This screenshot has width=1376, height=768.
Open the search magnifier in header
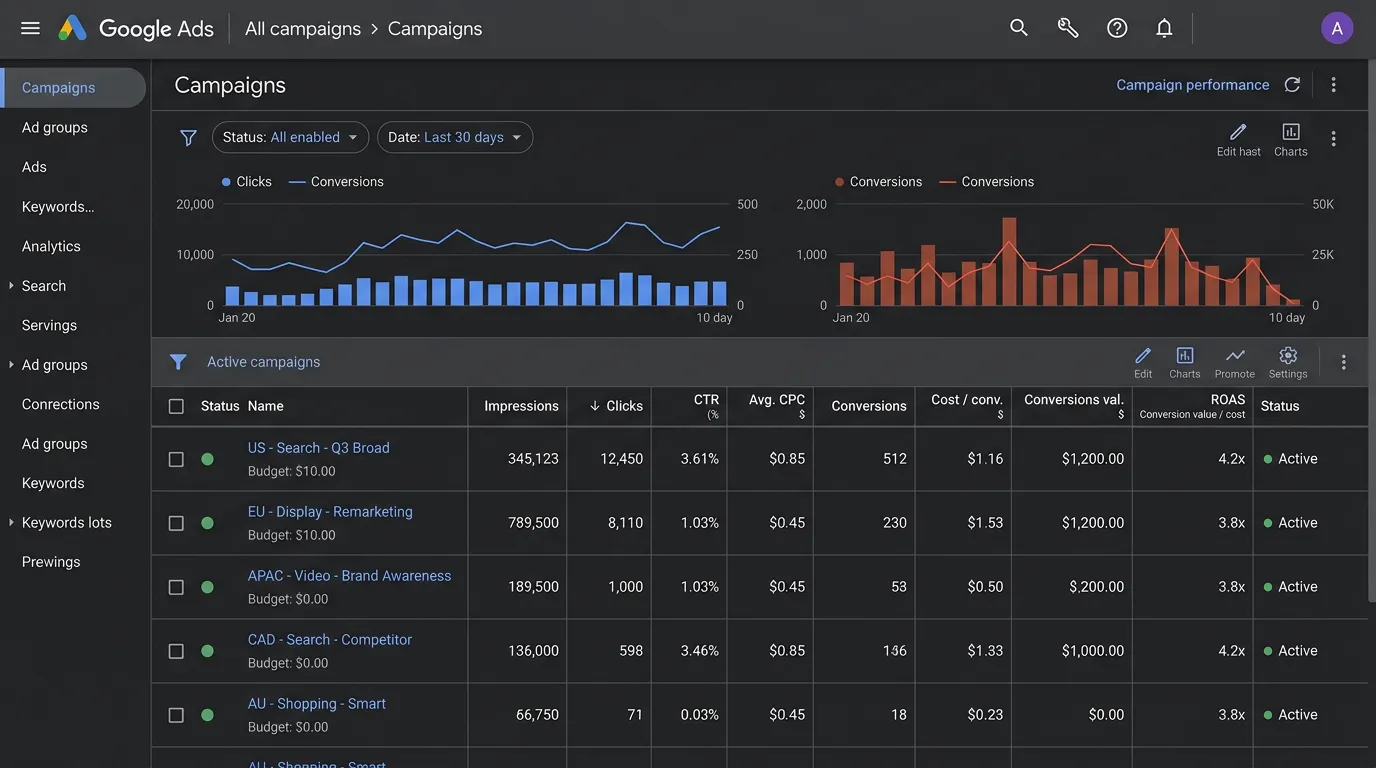click(x=1019, y=28)
